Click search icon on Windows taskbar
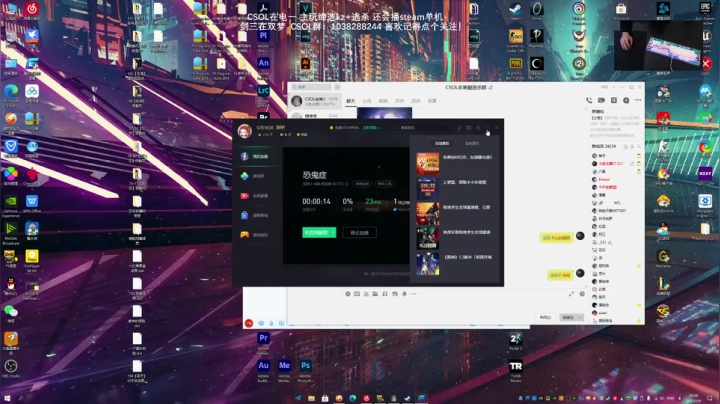Screen dimensions: 720x404 pyautogui.click(x=21, y=398)
